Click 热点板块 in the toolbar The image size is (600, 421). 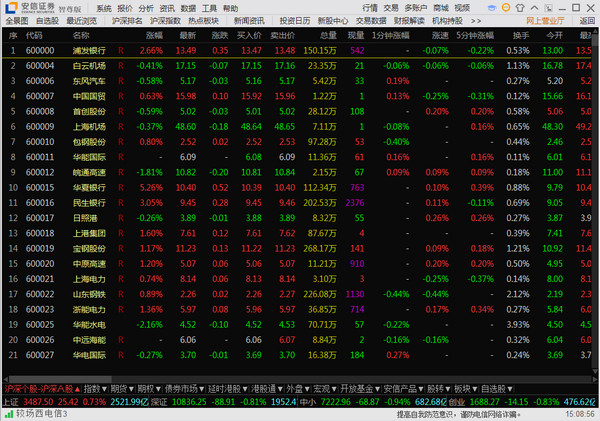[204, 21]
